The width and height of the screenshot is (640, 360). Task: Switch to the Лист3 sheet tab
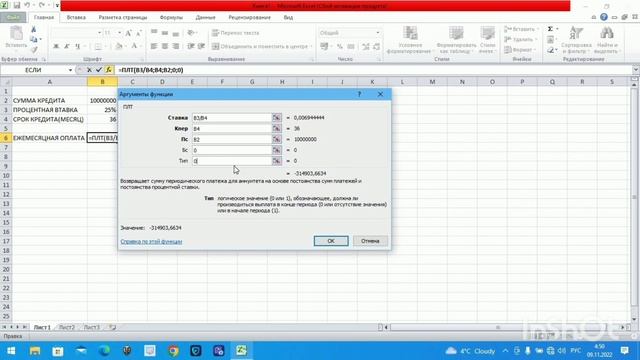point(91,327)
